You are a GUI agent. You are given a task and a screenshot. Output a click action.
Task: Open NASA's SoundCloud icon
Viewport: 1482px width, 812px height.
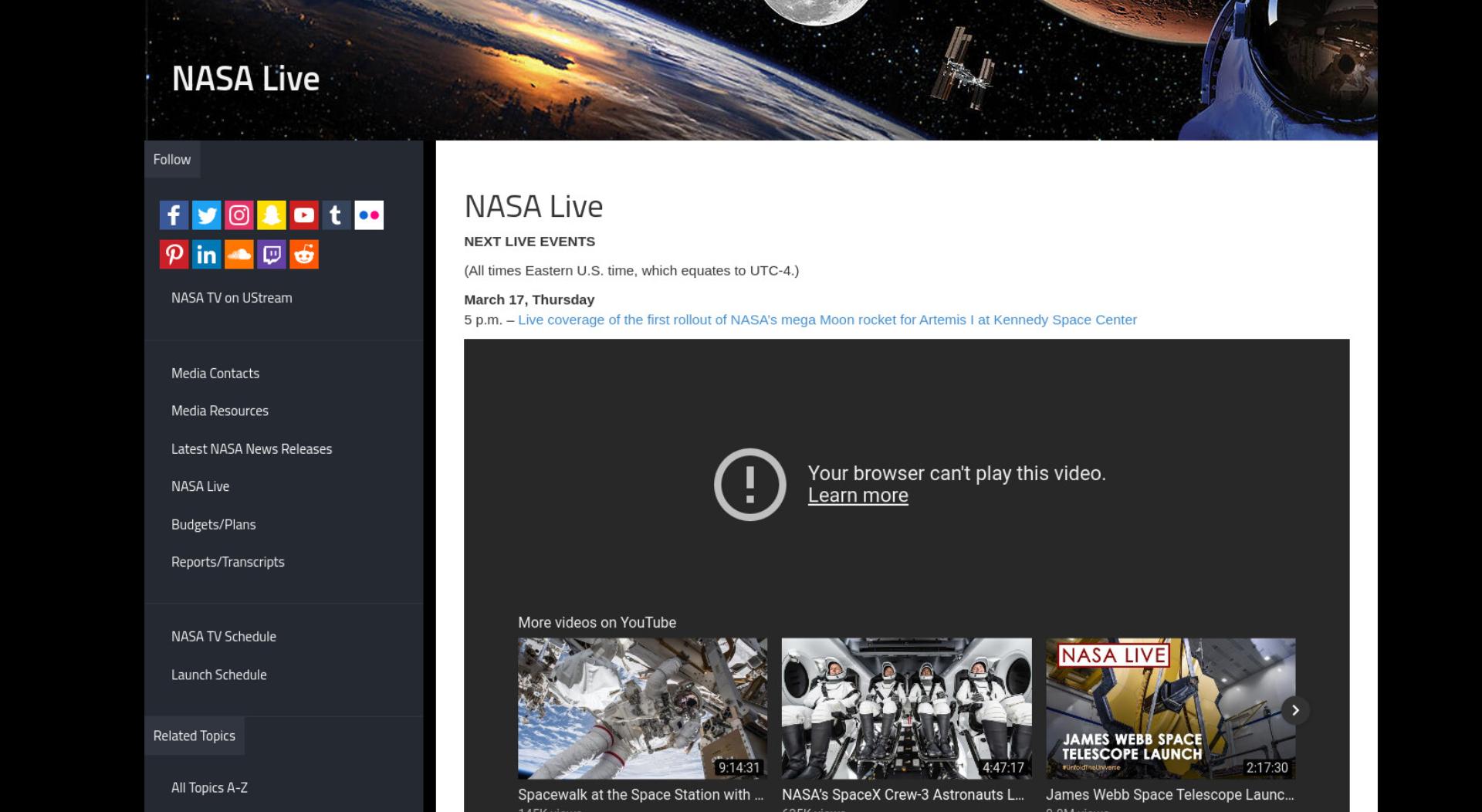pos(239,254)
